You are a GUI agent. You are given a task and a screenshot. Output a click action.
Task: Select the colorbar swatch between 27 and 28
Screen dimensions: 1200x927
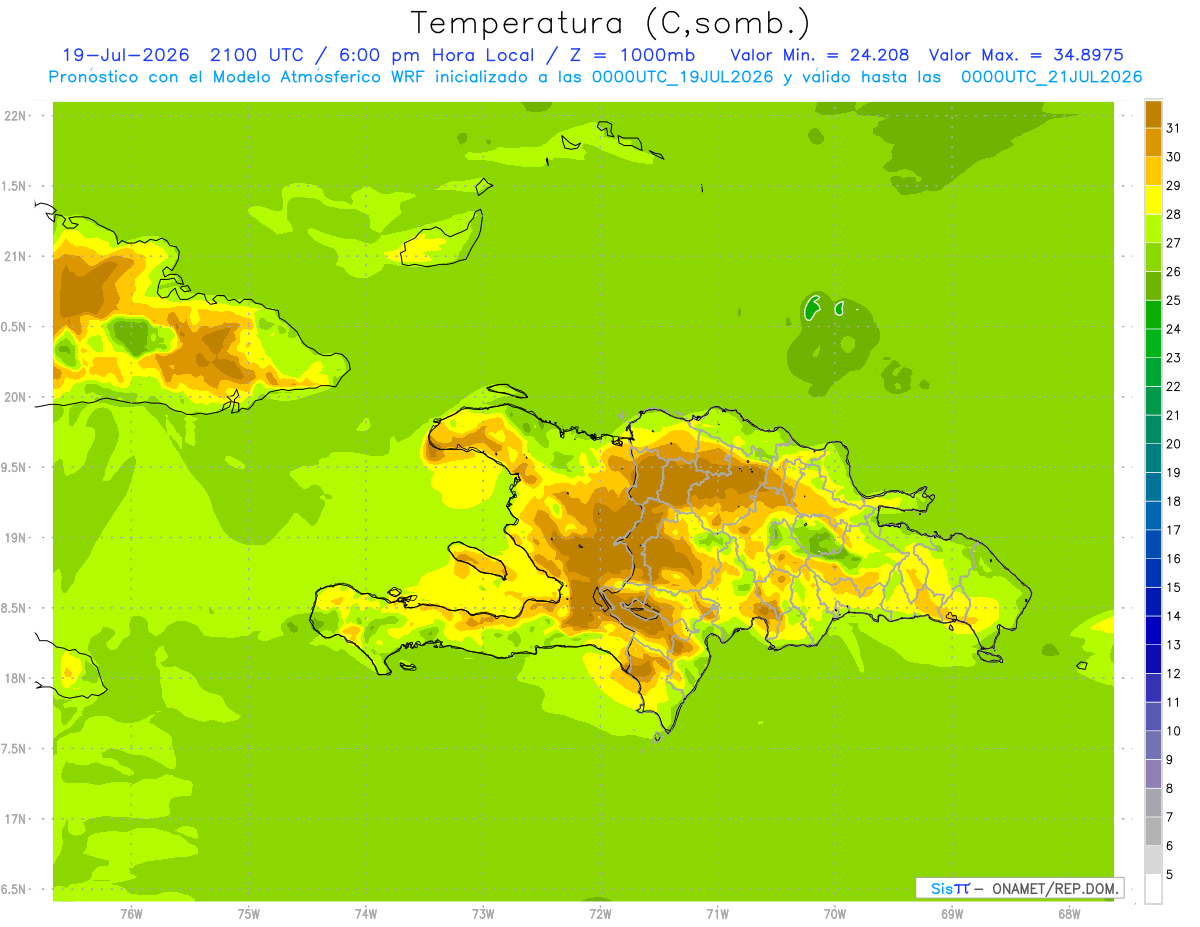pyautogui.click(x=1153, y=228)
